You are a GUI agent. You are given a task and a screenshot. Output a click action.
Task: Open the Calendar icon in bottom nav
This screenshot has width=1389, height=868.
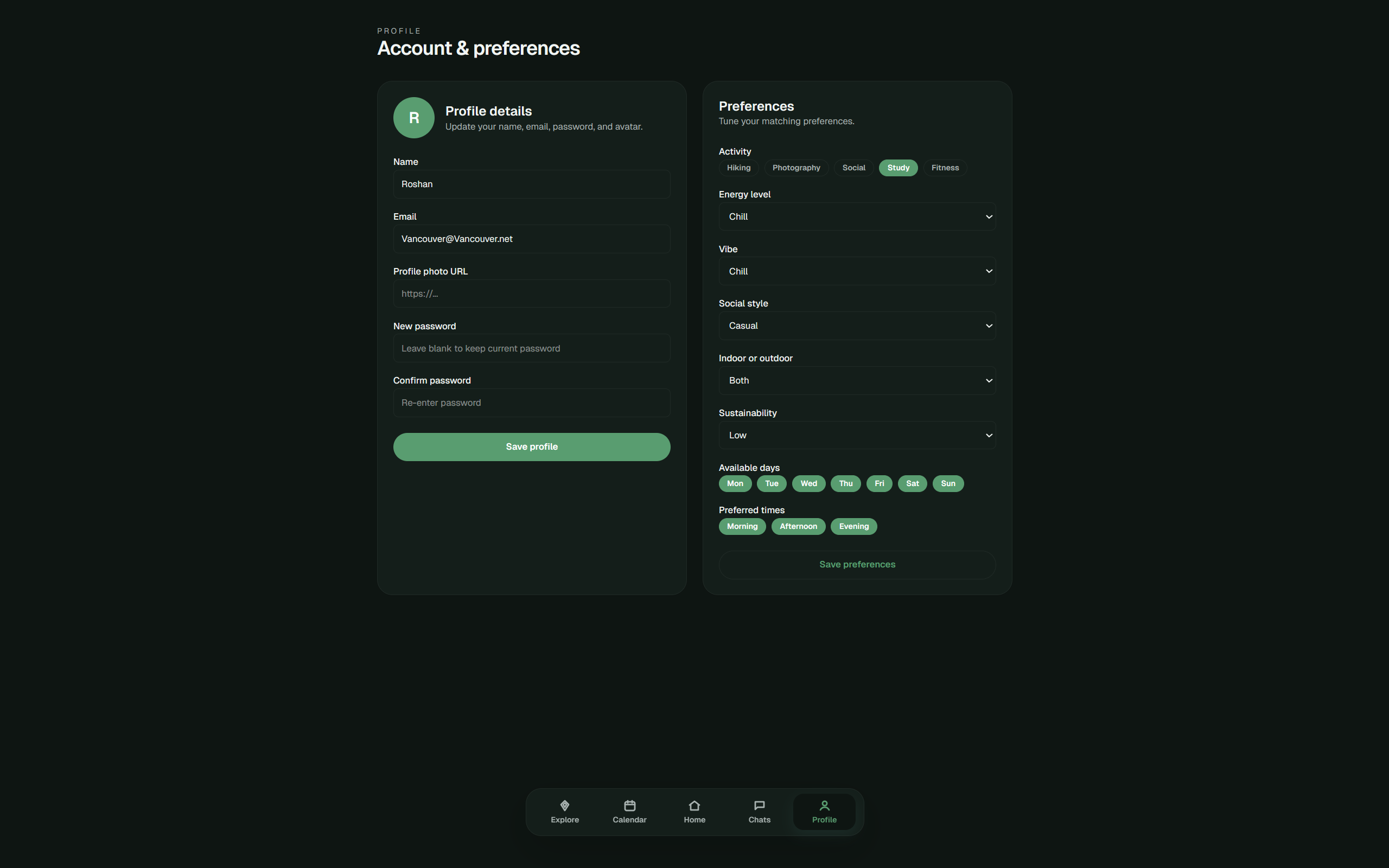click(629, 806)
